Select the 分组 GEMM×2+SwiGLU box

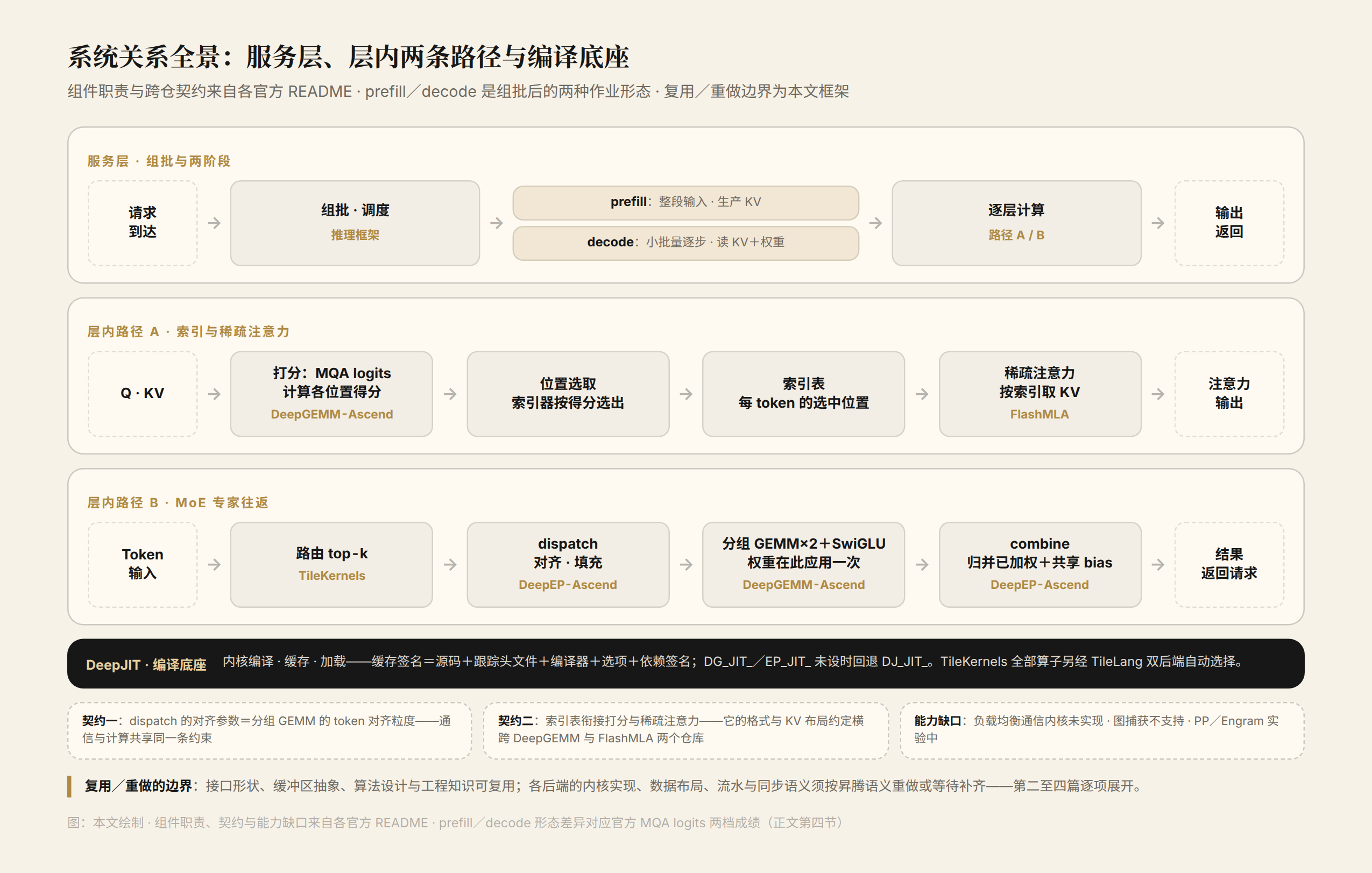[x=803, y=564]
